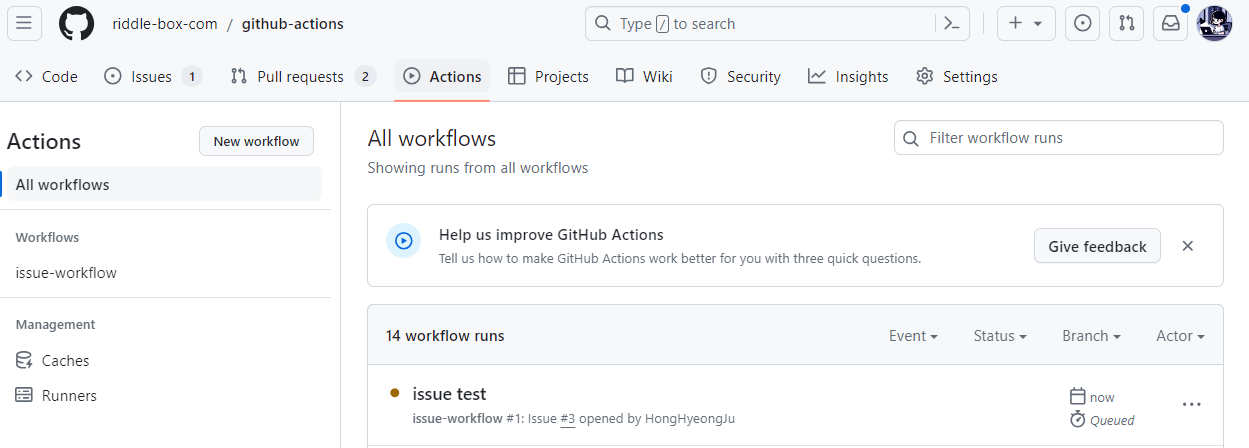Open three-dot menu for issue test run
Viewport: 1249px width, 448px height.
[1191, 404]
